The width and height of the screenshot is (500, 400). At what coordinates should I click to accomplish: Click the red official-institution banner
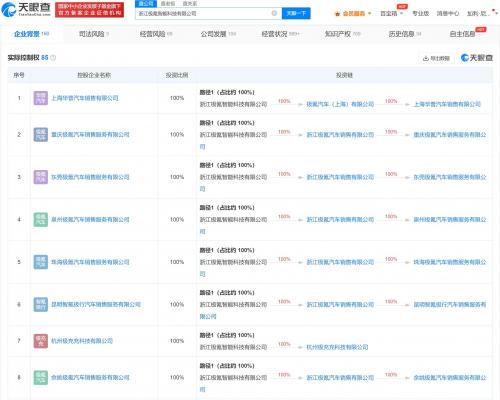89,10
